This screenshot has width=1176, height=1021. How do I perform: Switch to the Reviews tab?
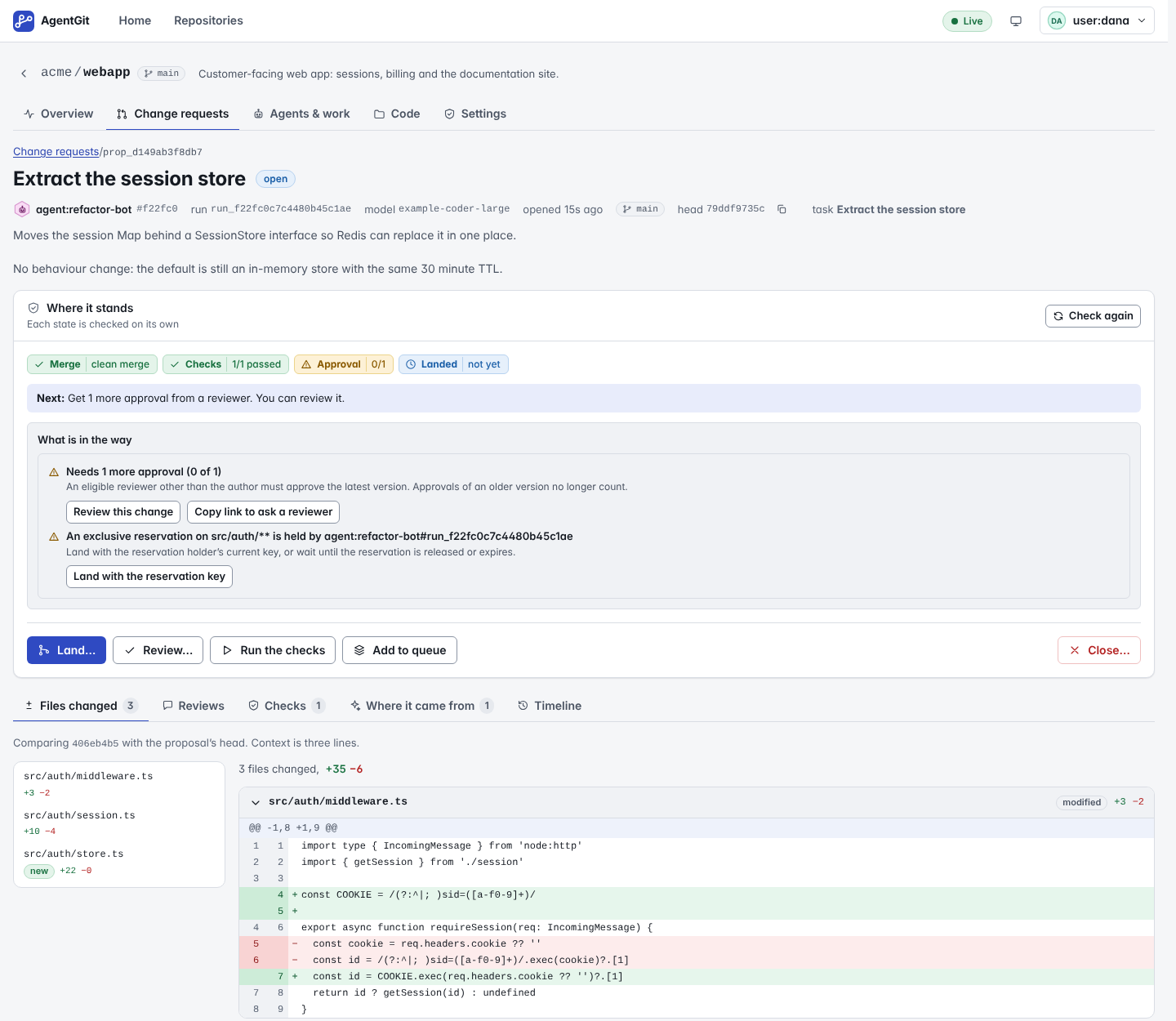(x=194, y=706)
